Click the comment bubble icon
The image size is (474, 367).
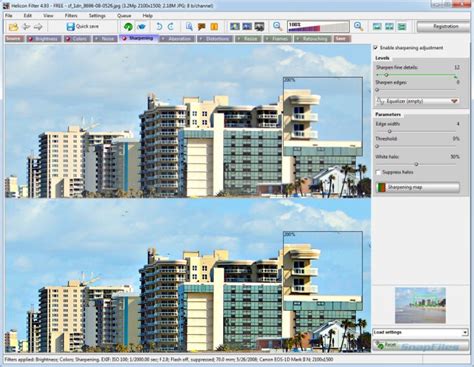[201, 27]
